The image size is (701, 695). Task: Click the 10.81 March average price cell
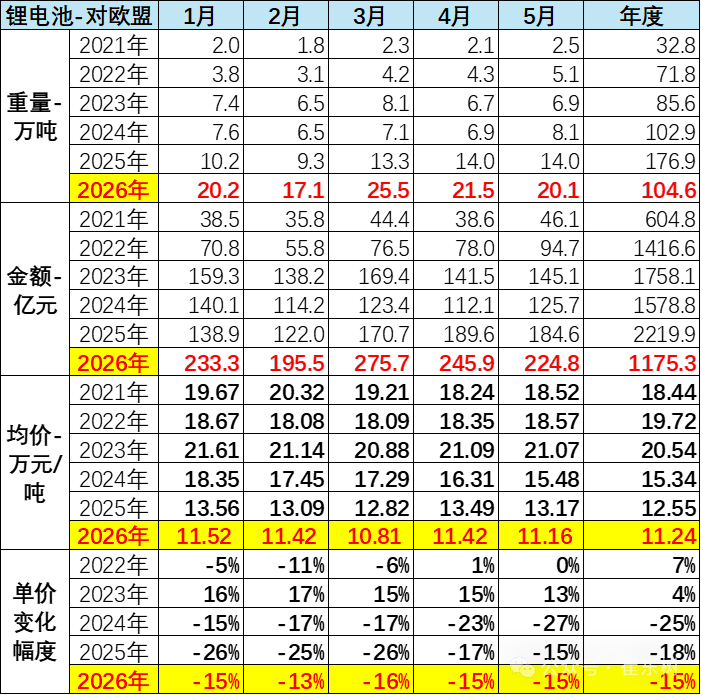coord(371,535)
